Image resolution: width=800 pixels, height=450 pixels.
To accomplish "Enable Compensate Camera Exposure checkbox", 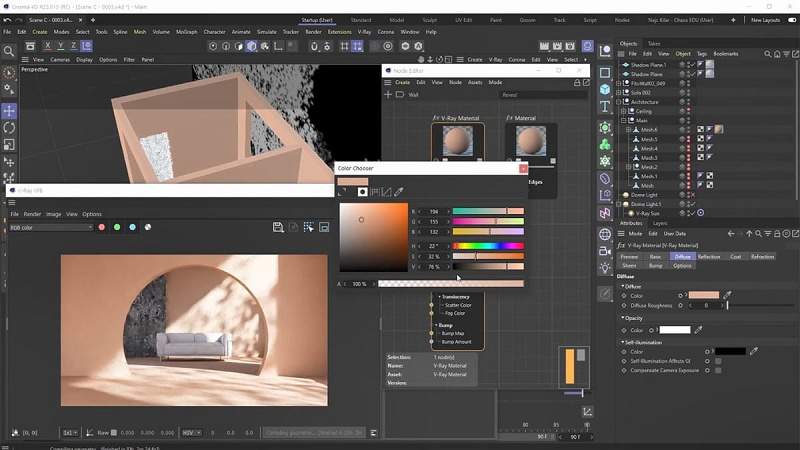I will tap(717, 370).
